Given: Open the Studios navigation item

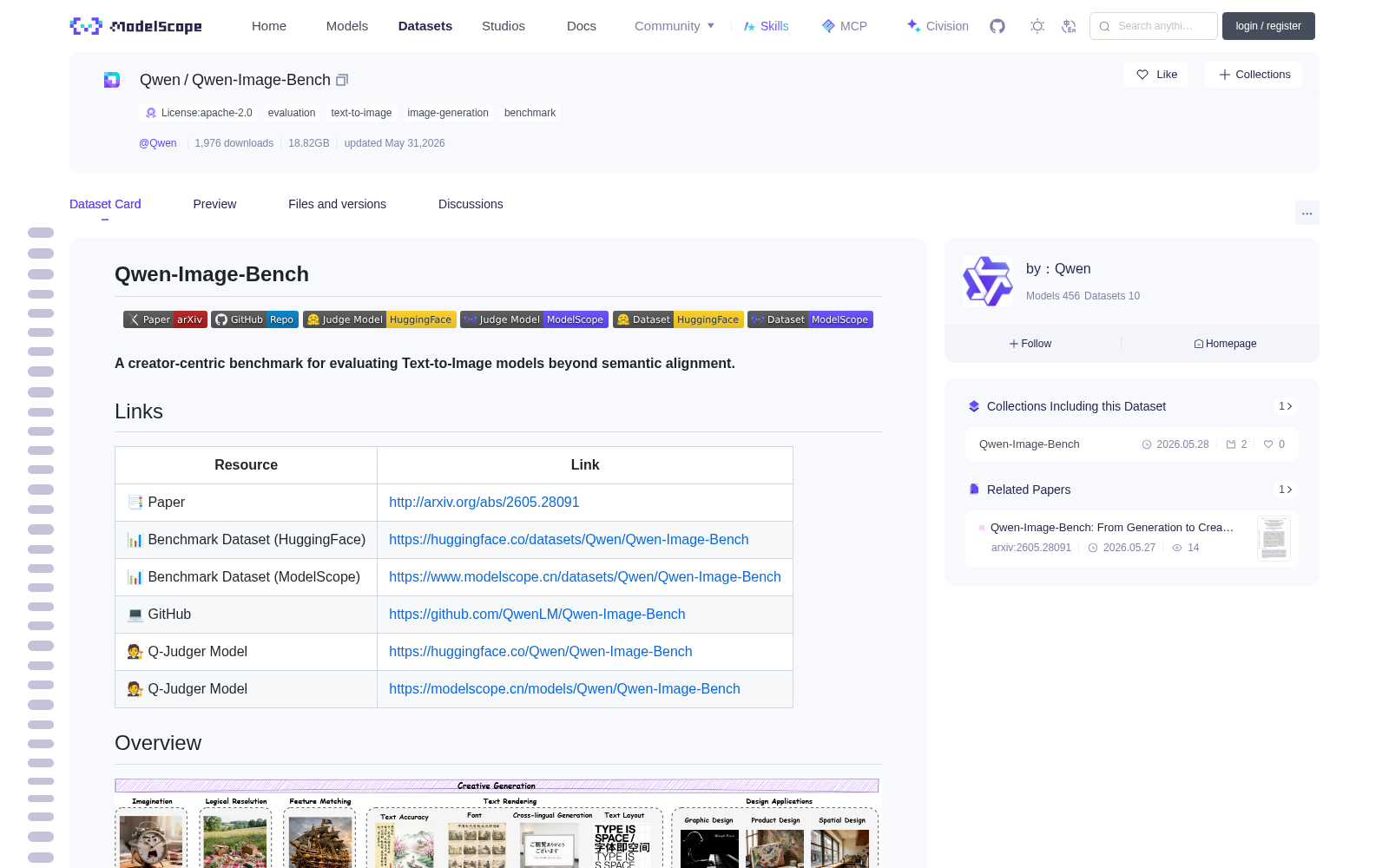Looking at the screenshot, I should 504,26.
